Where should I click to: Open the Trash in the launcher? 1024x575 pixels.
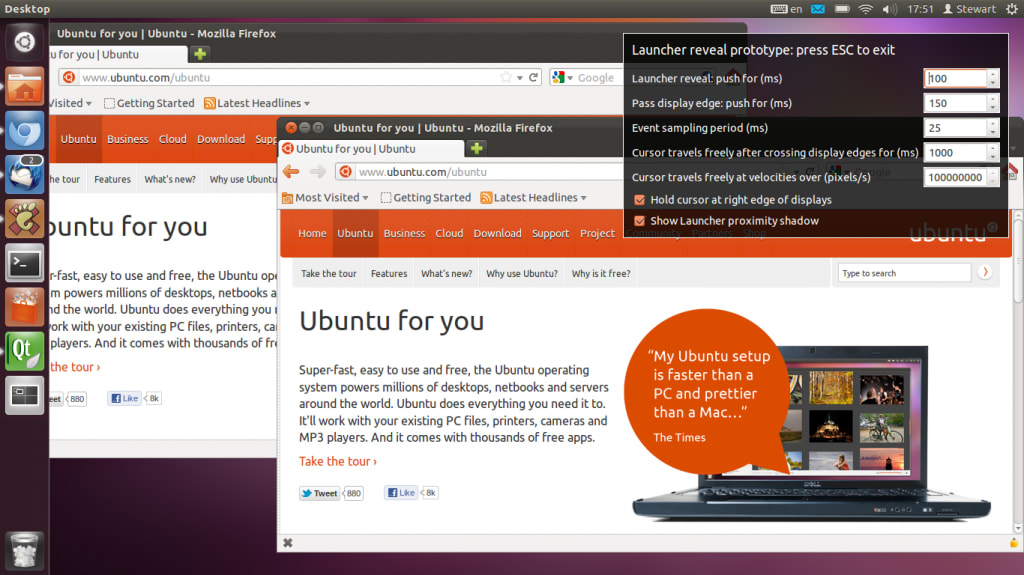pyautogui.click(x=24, y=550)
